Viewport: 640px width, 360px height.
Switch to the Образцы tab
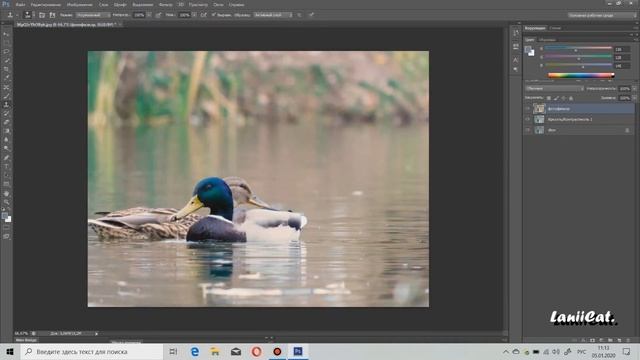(x=547, y=40)
